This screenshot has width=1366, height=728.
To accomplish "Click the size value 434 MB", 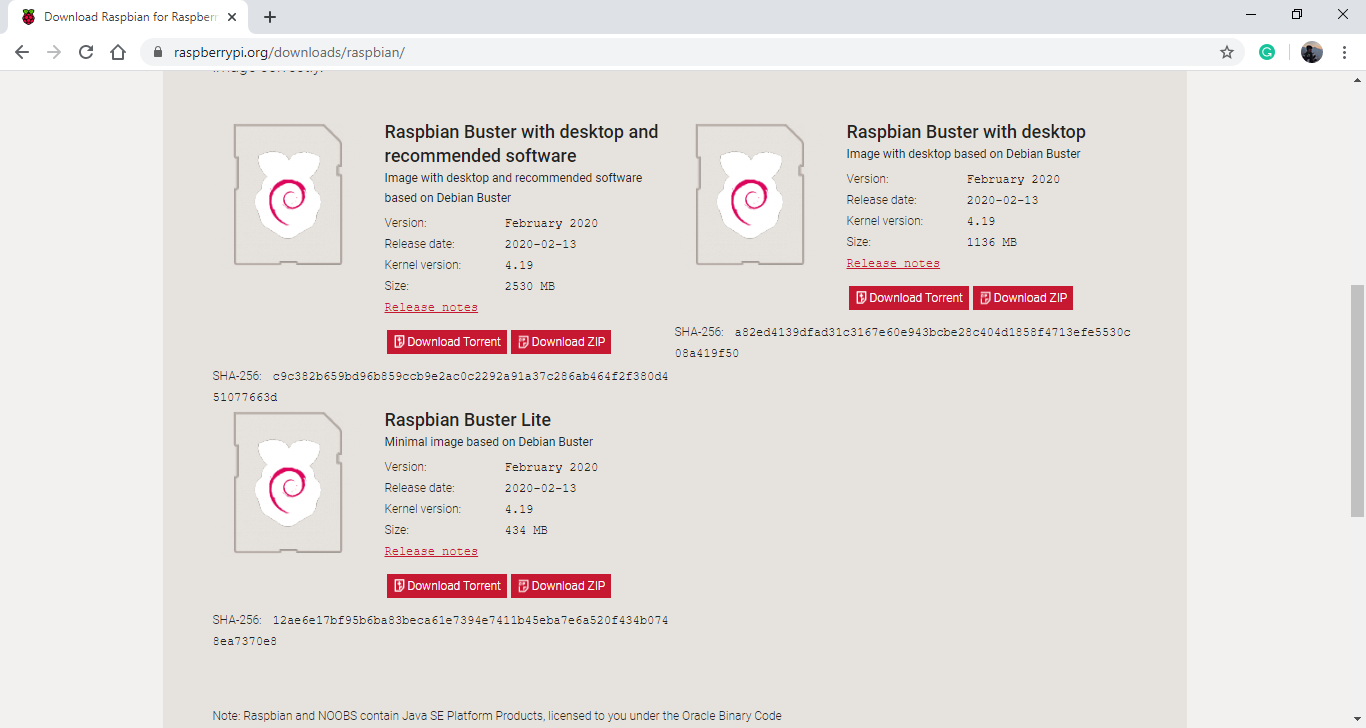I will click(526, 530).
